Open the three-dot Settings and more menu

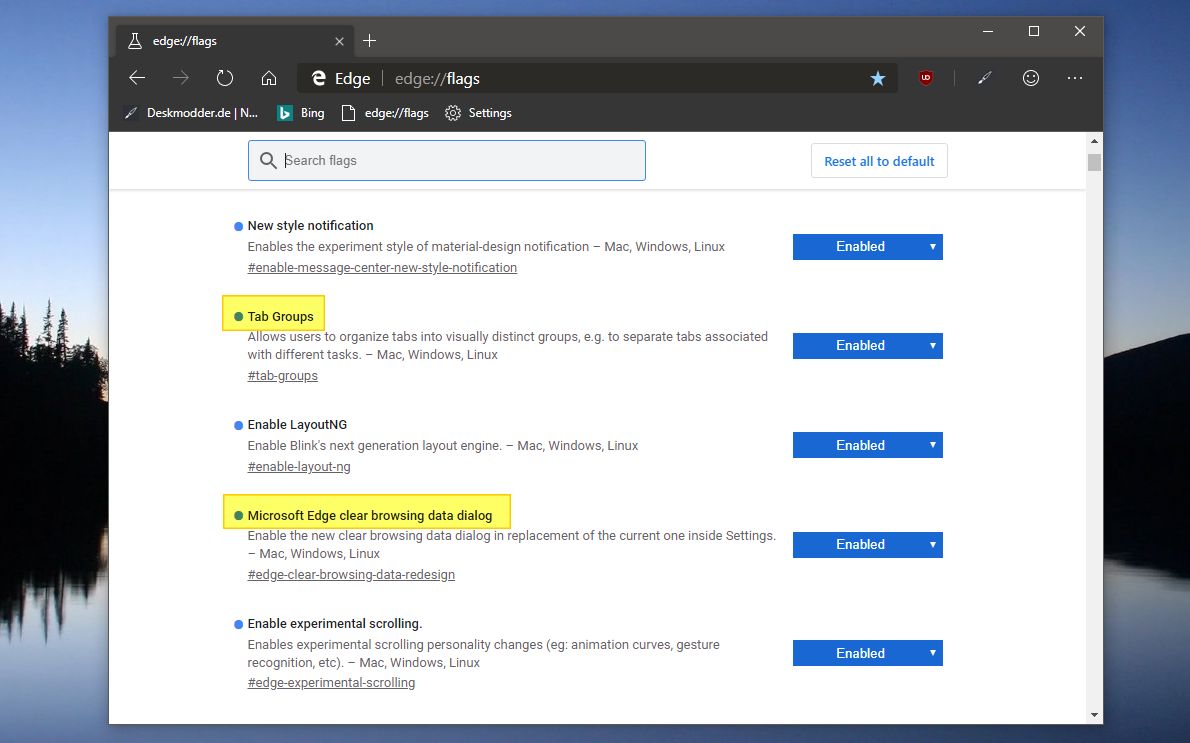click(1075, 78)
